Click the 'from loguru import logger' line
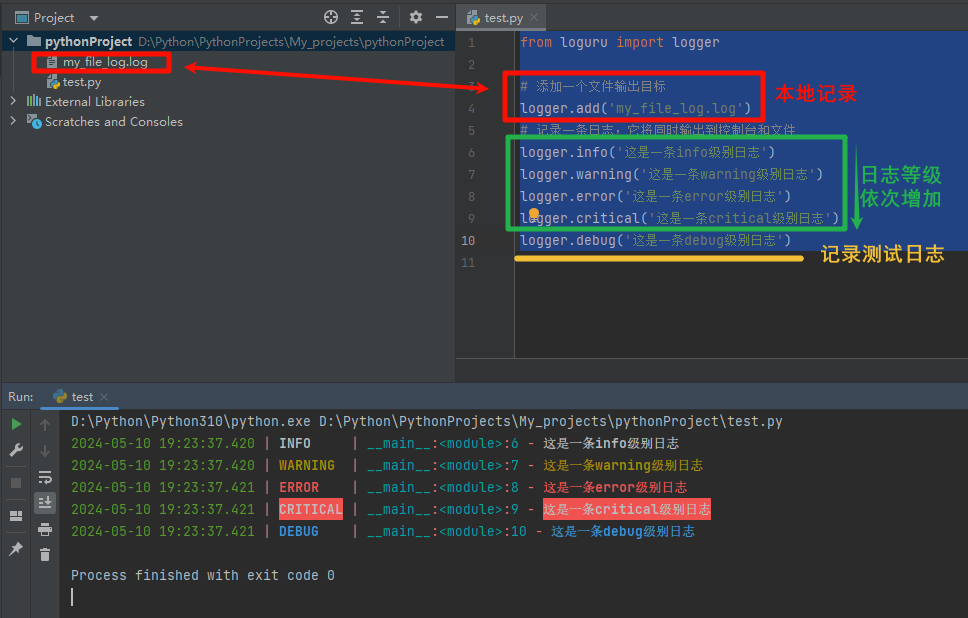Image resolution: width=968 pixels, height=618 pixels. click(x=620, y=43)
